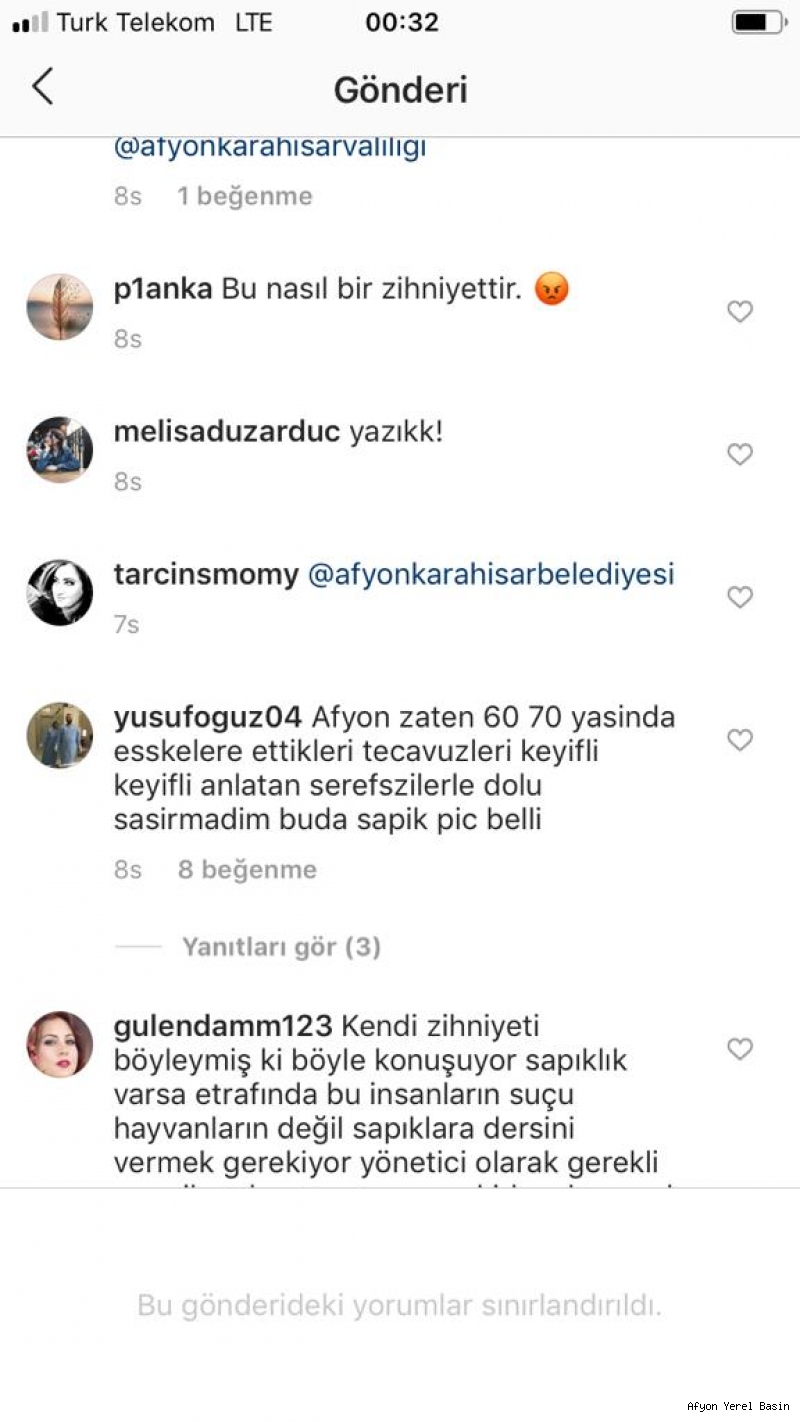View the 1 beğenme likes list
800x1422 pixels.
245,196
